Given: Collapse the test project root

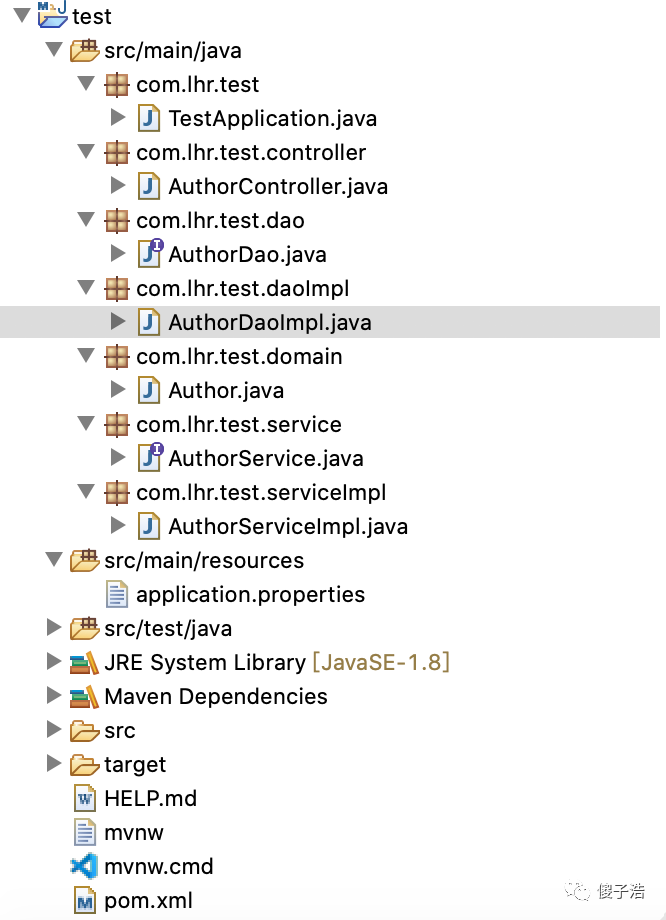Looking at the screenshot, I should [x=22, y=15].
